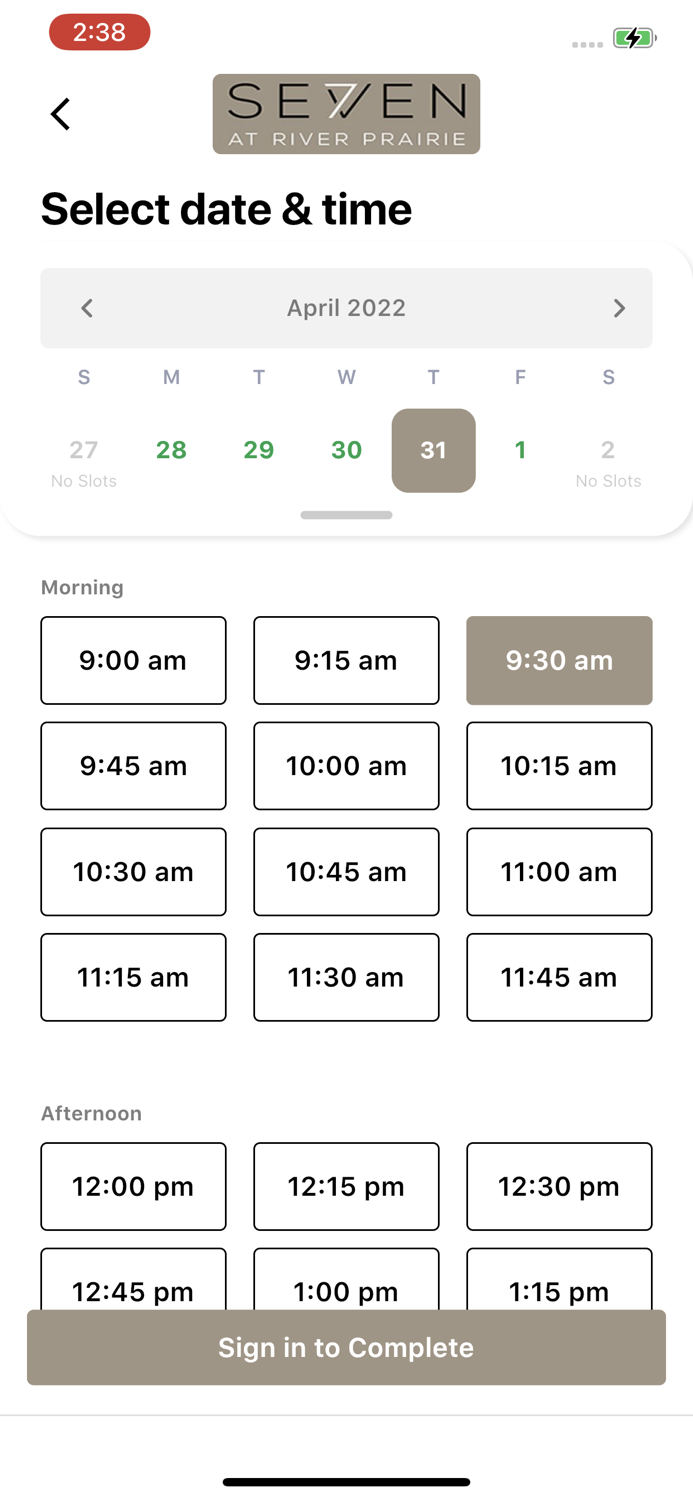Select the 12:00 pm afternoon slot
The height and width of the screenshot is (1500, 693).
click(x=133, y=1187)
